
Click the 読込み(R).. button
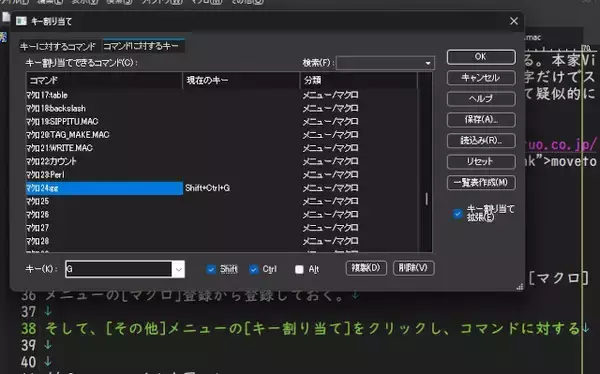(x=481, y=140)
